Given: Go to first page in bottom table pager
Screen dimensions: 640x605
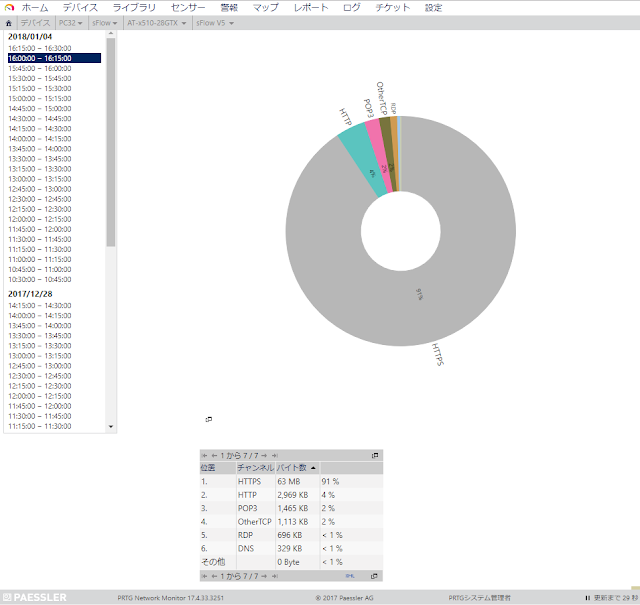Looking at the screenshot, I should coord(204,576).
